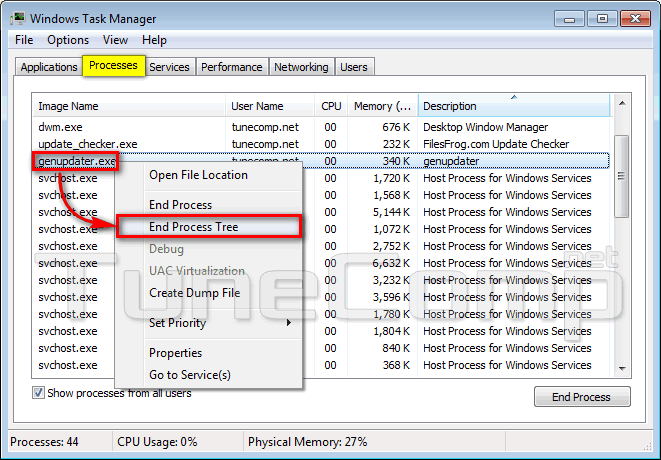Open the View menu
This screenshot has width=661, height=460.
pos(115,40)
